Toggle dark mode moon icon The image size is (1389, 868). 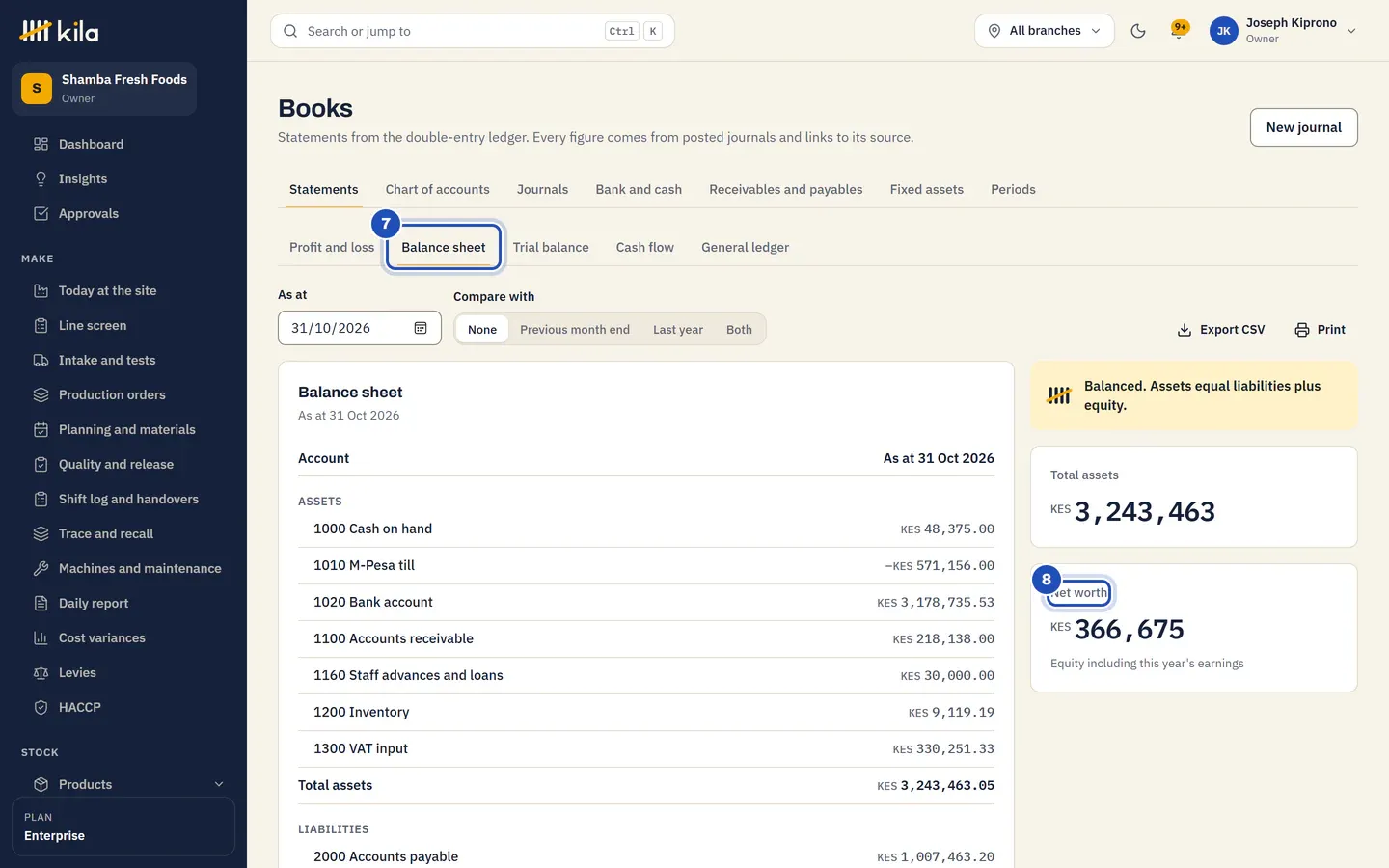point(1138,31)
